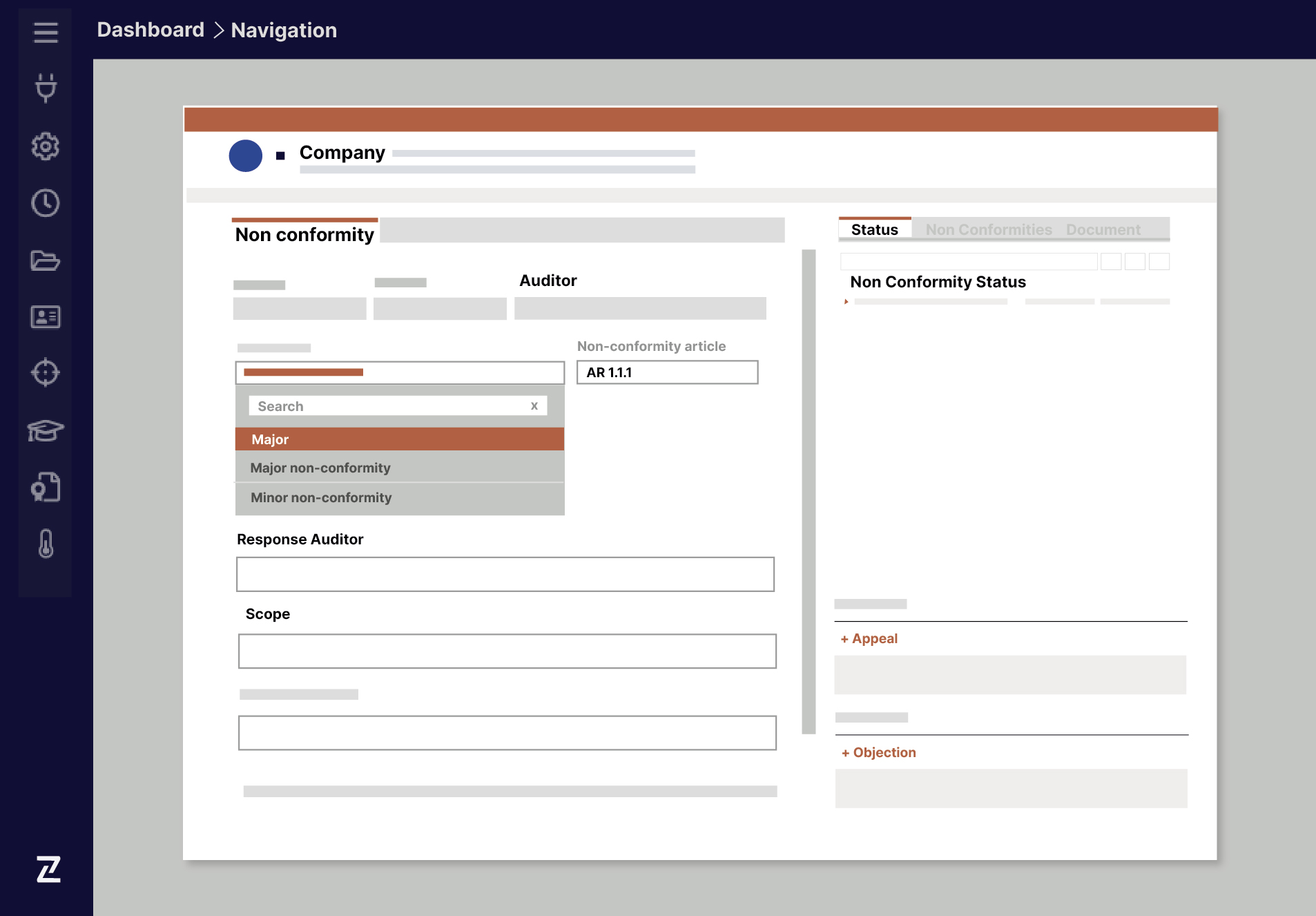1316x916 pixels.
Task: Click the clock history icon
Action: point(46,203)
